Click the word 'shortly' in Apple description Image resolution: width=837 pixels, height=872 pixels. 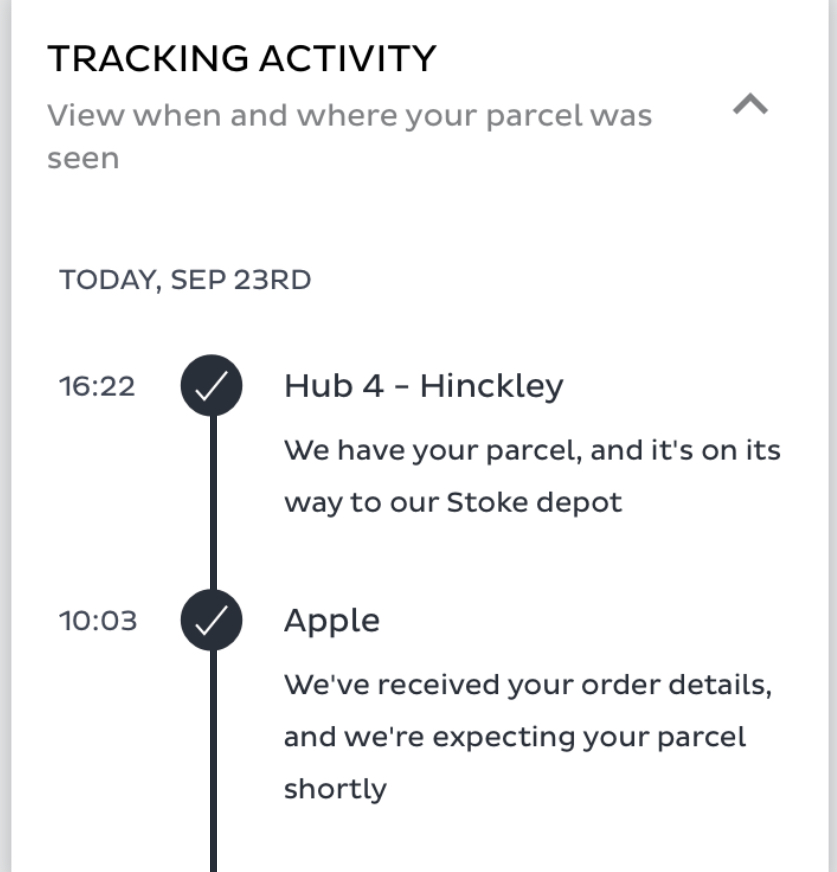(x=335, y=789)
